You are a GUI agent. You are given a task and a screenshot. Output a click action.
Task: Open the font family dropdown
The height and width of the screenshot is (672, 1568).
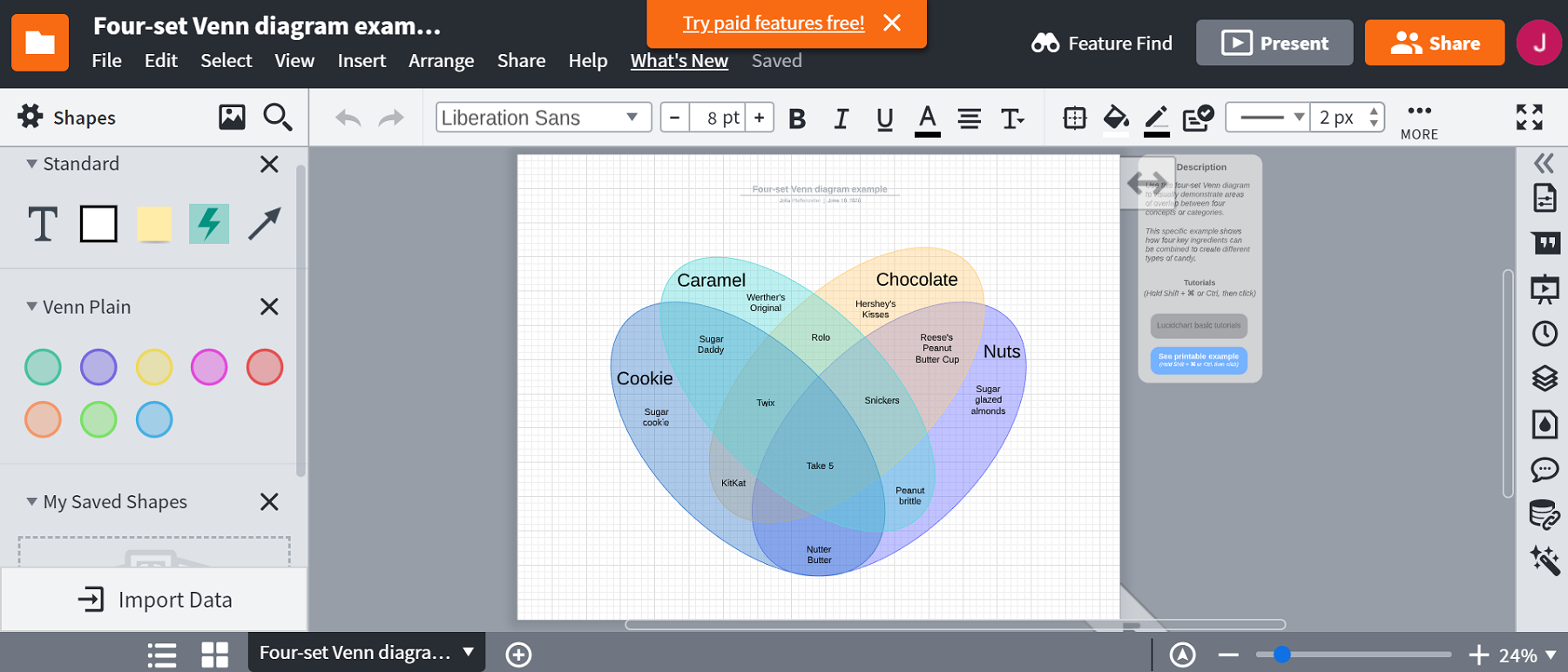544,118
